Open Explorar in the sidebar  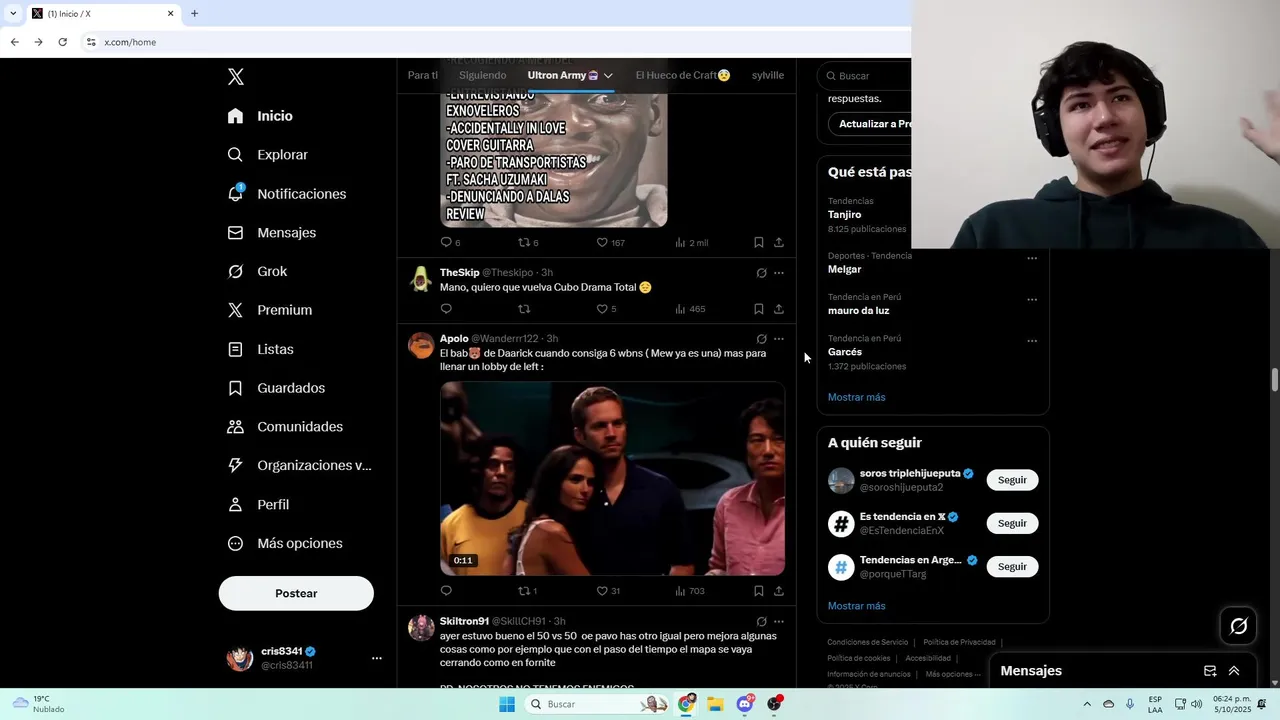pyautogui.click(x=267, y=155)
